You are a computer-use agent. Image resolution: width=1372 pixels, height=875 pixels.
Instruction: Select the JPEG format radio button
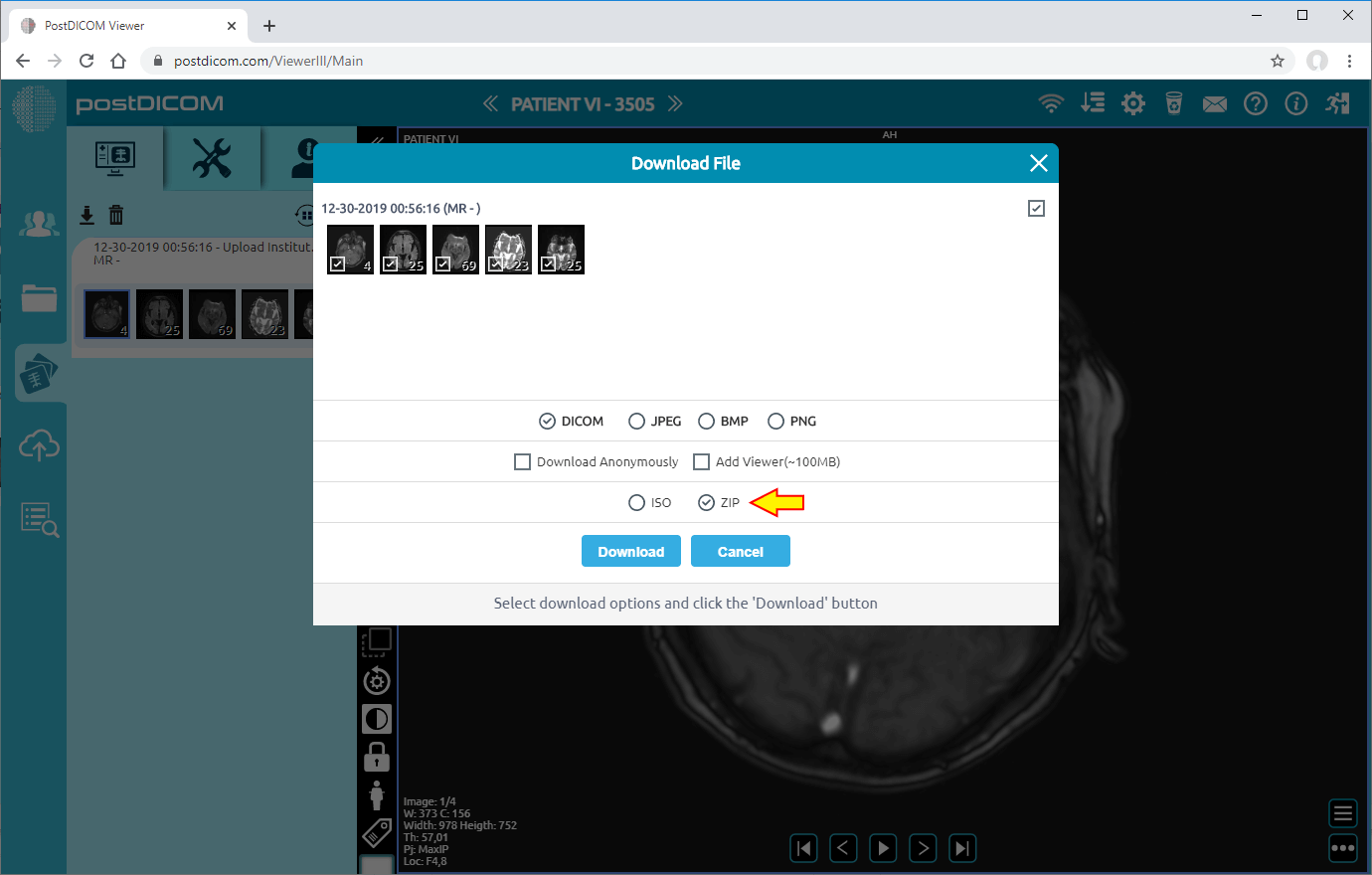point(636,421)
